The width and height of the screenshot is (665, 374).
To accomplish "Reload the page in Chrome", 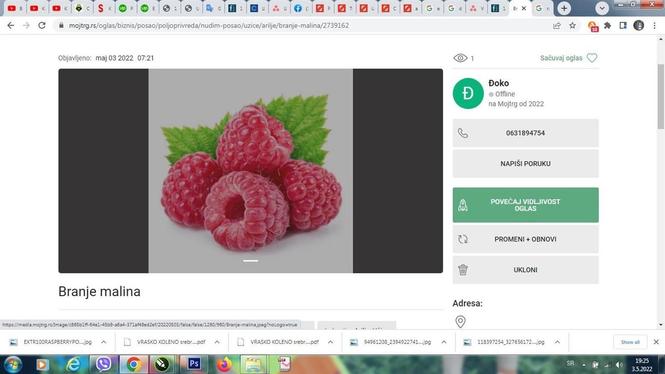I will tap(42, 25).
